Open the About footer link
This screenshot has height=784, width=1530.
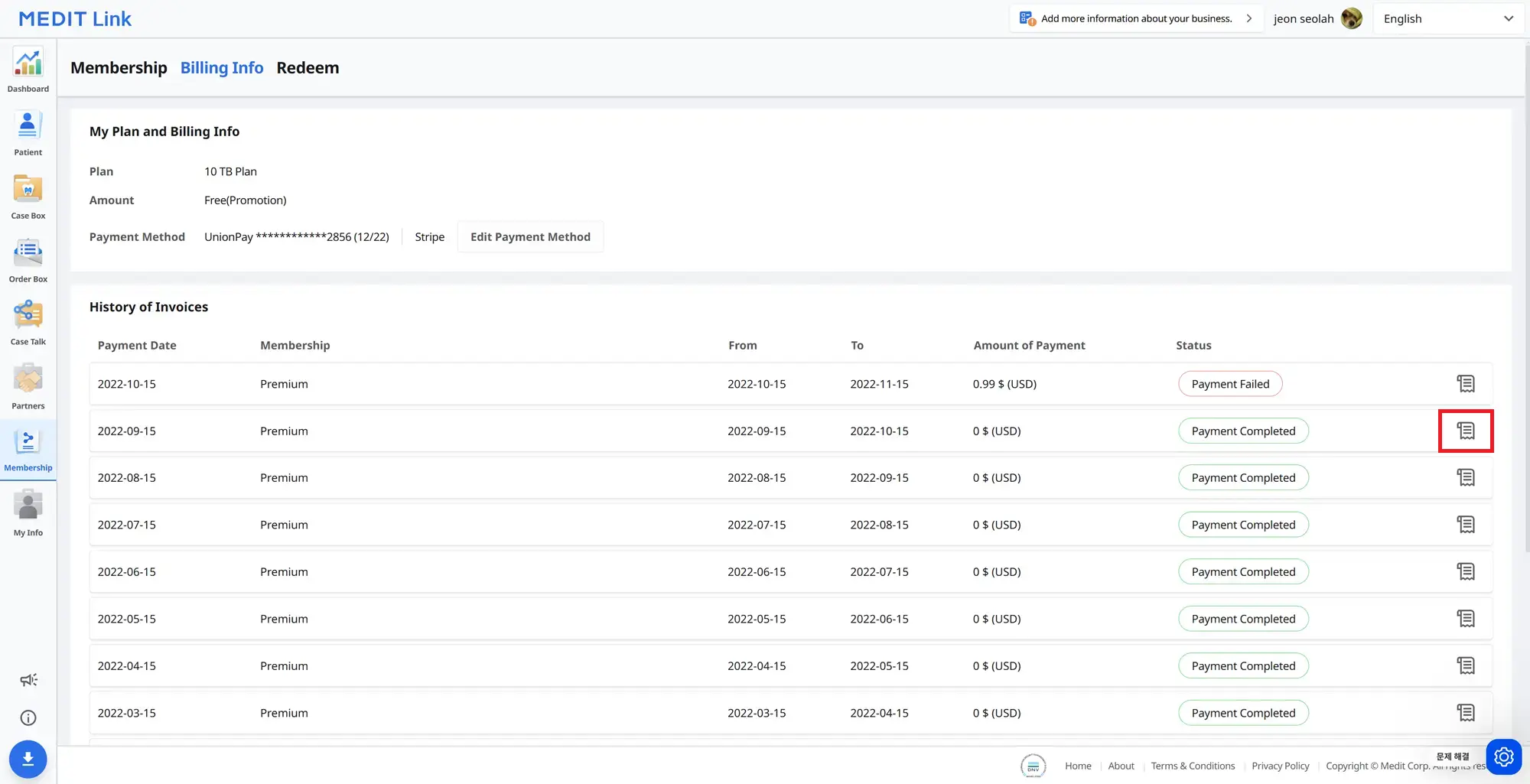(1121, 766)
